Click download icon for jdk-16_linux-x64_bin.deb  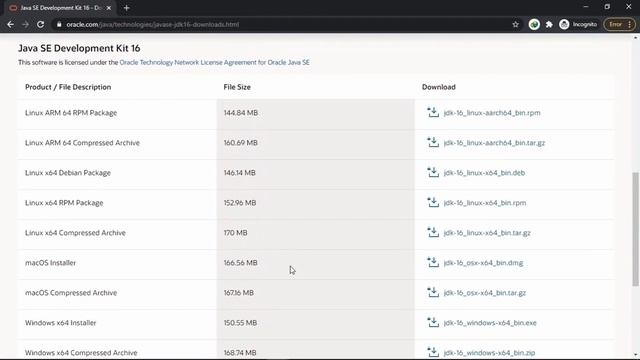click(x=433, y=172)
